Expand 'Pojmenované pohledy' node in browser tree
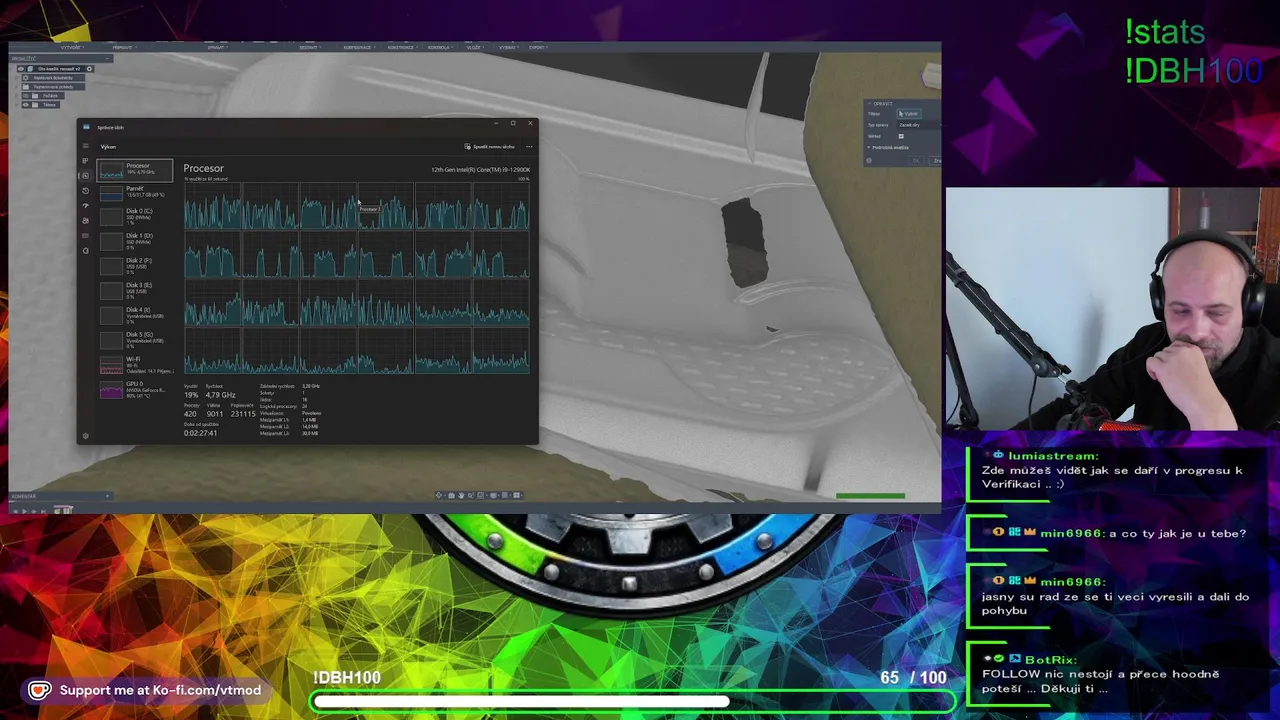The width and height of the screenshot is (1280, 720). click(17, 87)
